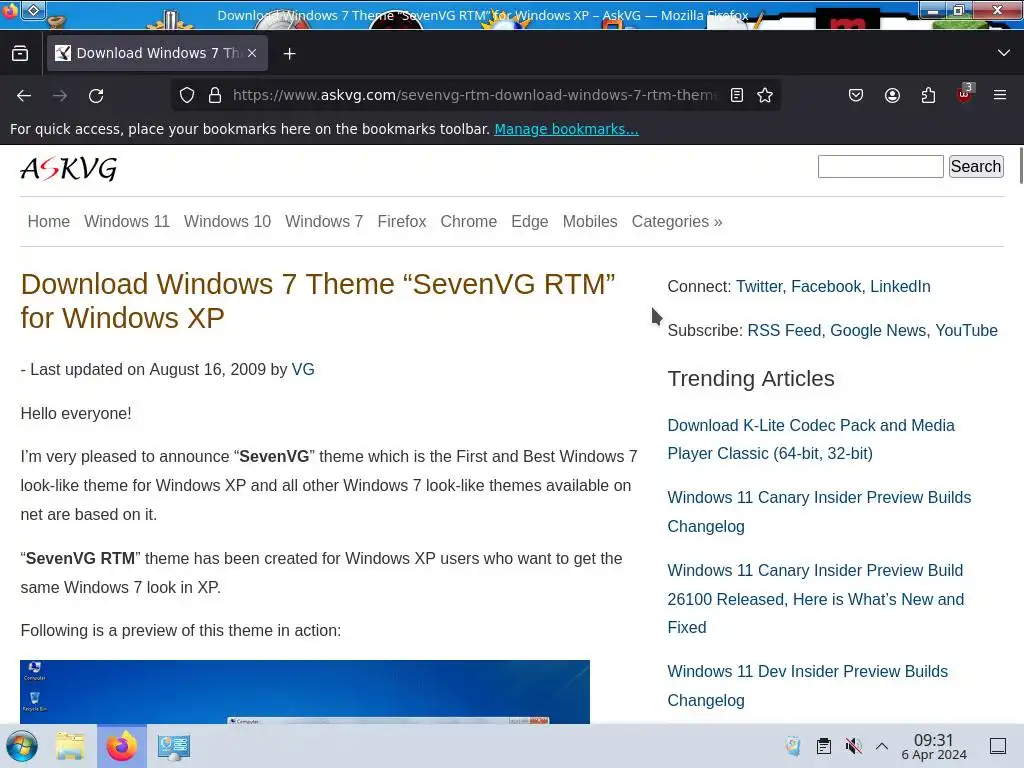Open the Facebook connect link
Screen dimensions: 1024x768
click(826, 287)
